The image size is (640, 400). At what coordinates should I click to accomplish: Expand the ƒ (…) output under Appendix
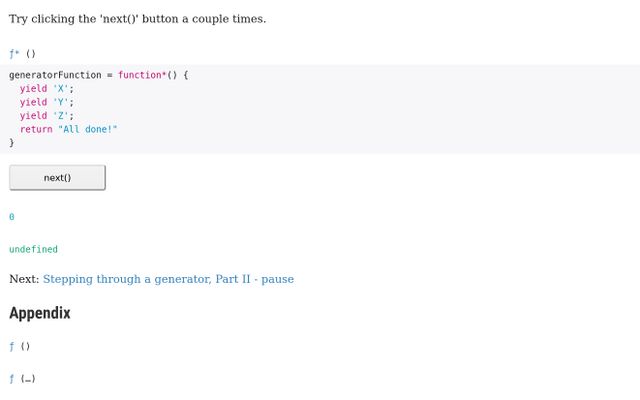22,379
